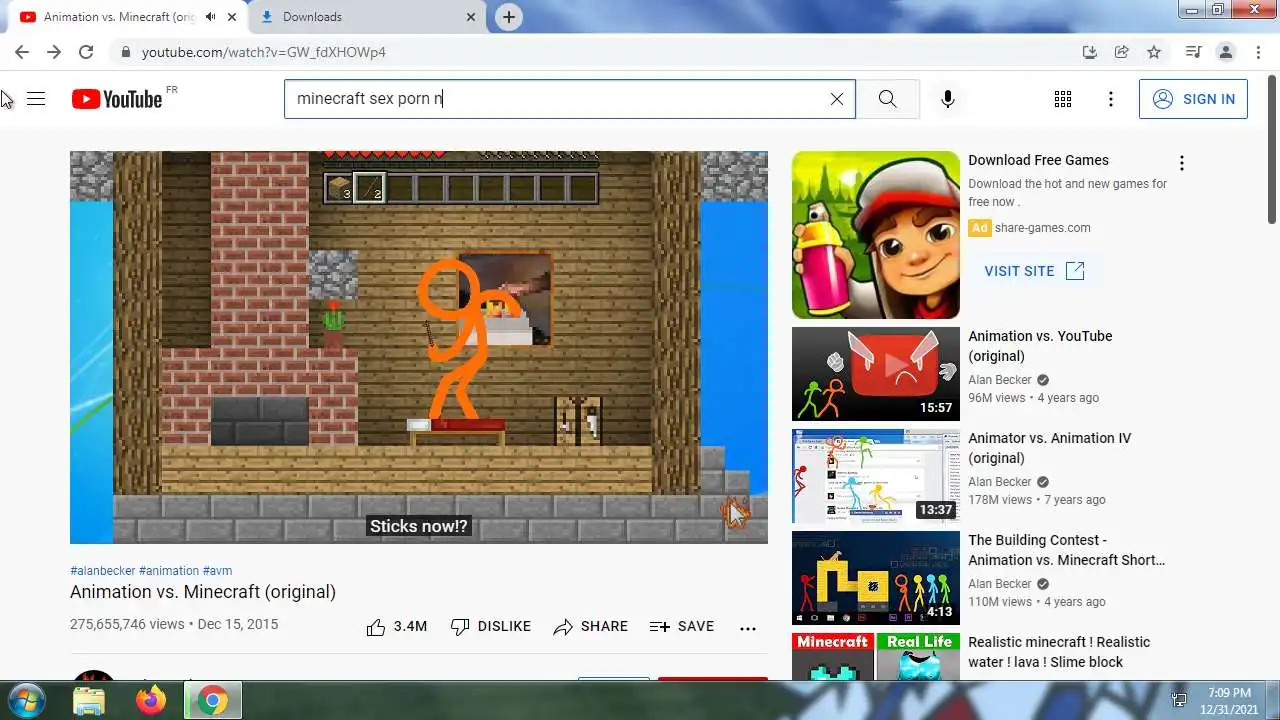Screen dimensions: 1280x720
Task: Click Animator vs. Animation IV title
Action: tap(1049, 448)
